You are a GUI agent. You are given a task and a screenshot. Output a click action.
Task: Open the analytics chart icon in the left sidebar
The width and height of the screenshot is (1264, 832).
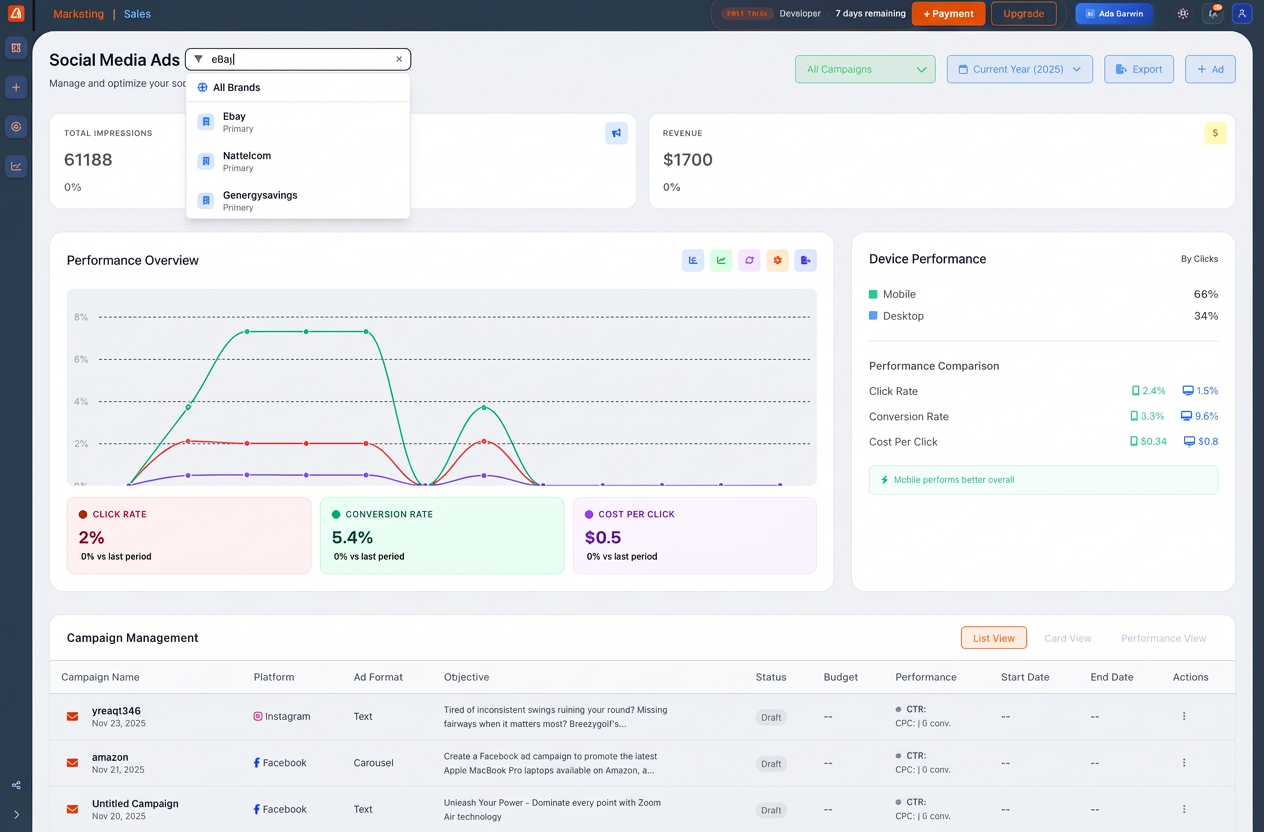[16, 166]
